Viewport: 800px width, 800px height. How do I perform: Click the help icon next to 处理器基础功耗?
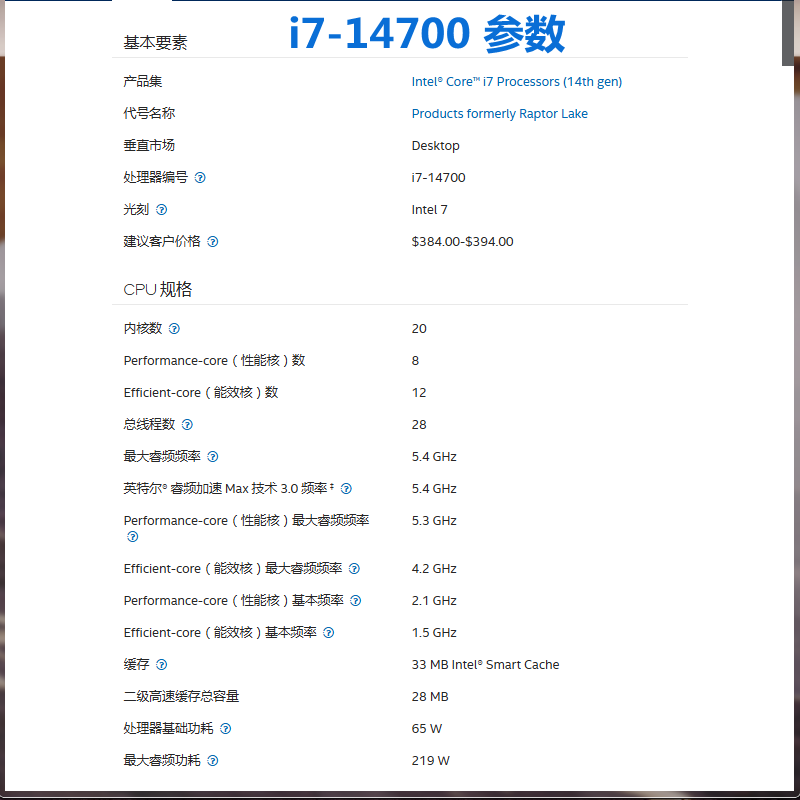[x=226, y=729]
